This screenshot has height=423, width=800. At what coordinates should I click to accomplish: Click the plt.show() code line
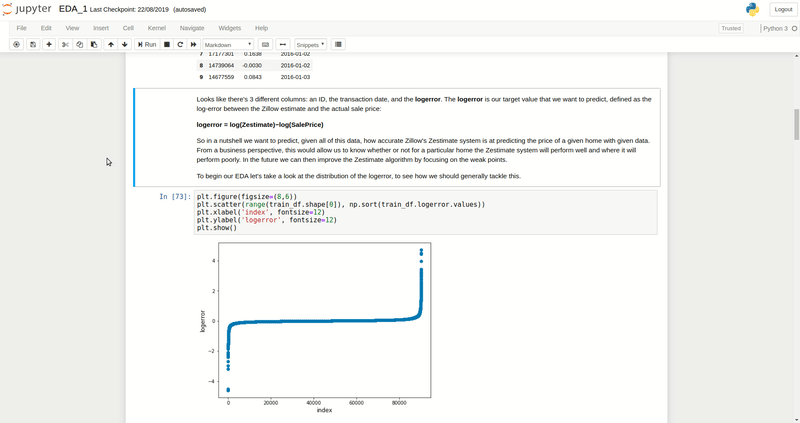point(217,228)
